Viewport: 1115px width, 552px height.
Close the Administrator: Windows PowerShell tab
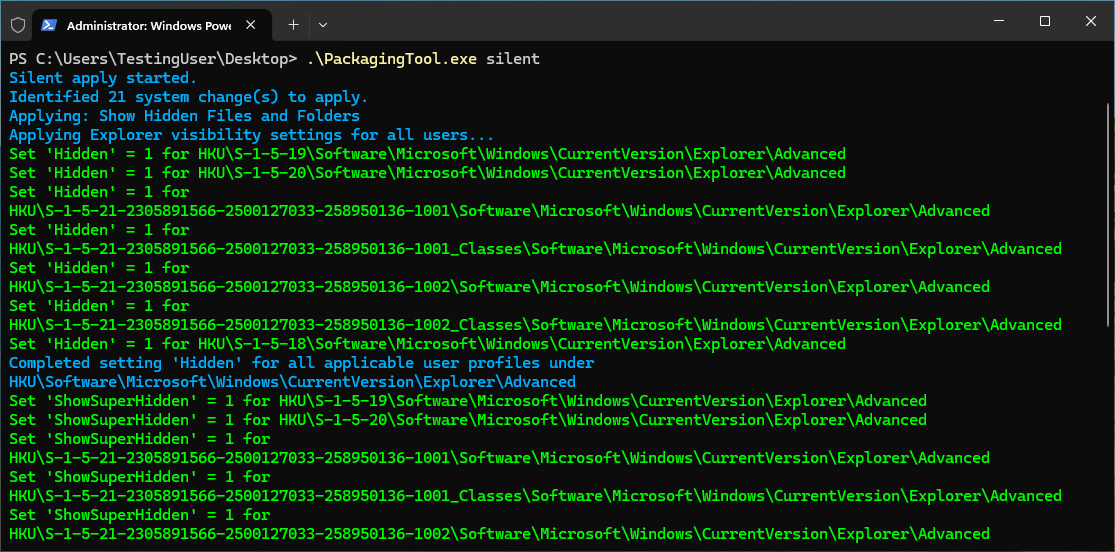pyautogui.click(x=250, y=25)
